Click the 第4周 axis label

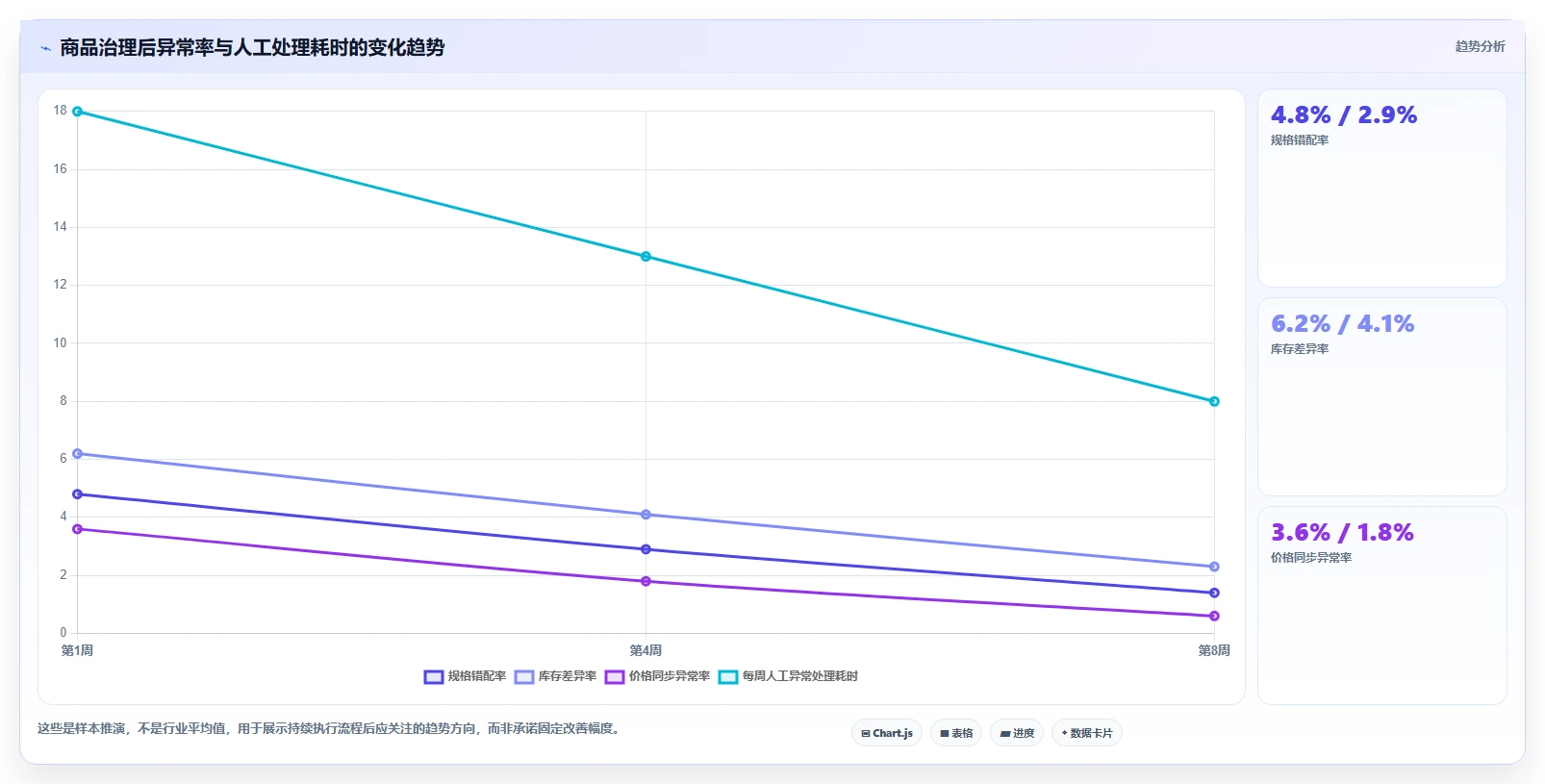[646, 650]
